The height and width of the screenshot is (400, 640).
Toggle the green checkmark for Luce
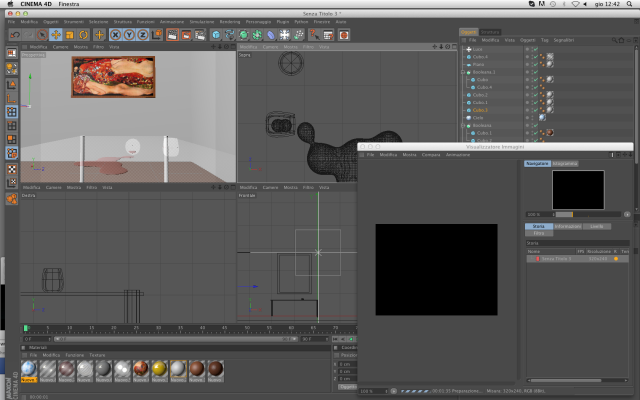(x=536, y=49)
